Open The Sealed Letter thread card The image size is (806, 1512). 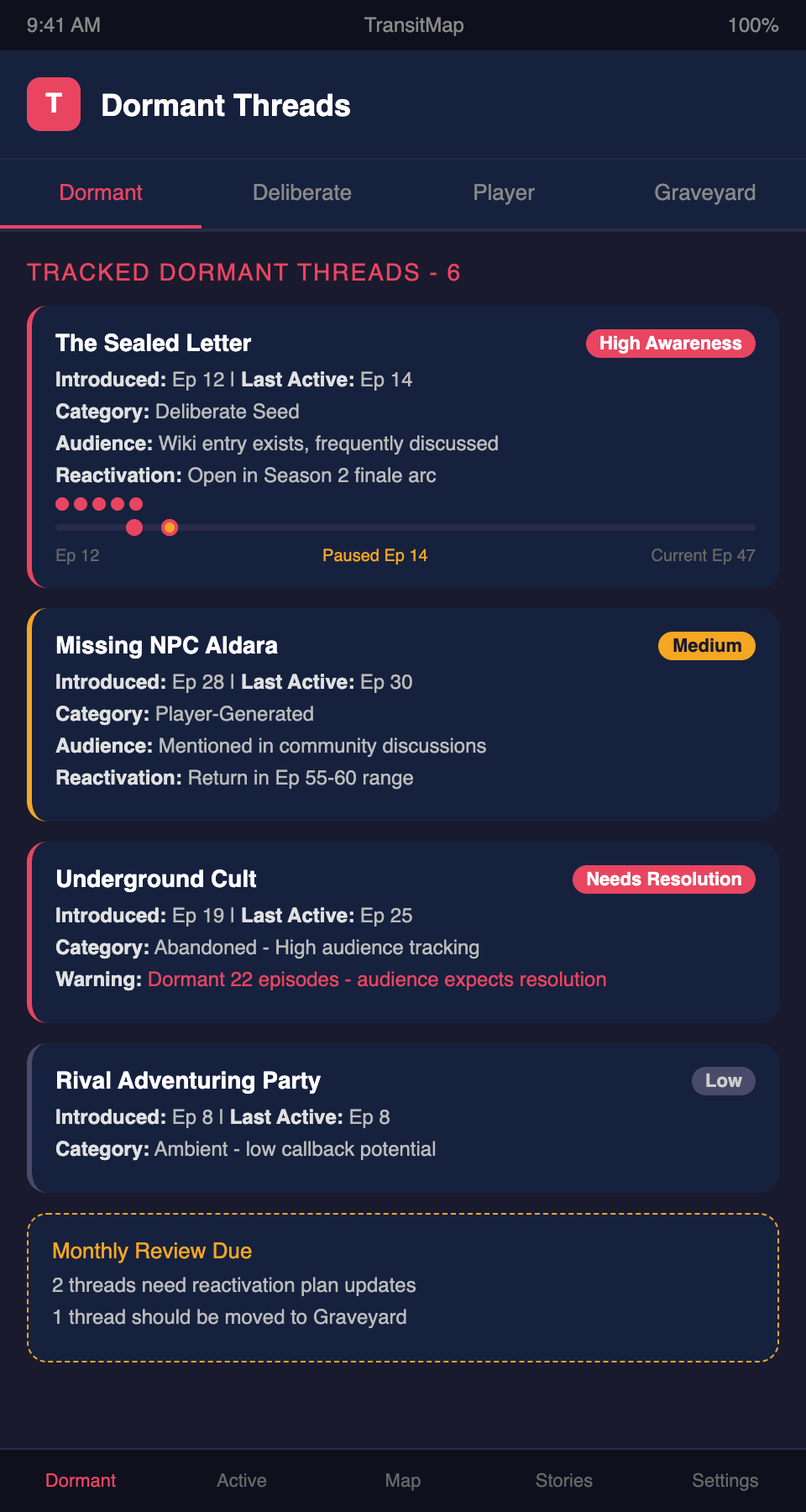[154, 344]
